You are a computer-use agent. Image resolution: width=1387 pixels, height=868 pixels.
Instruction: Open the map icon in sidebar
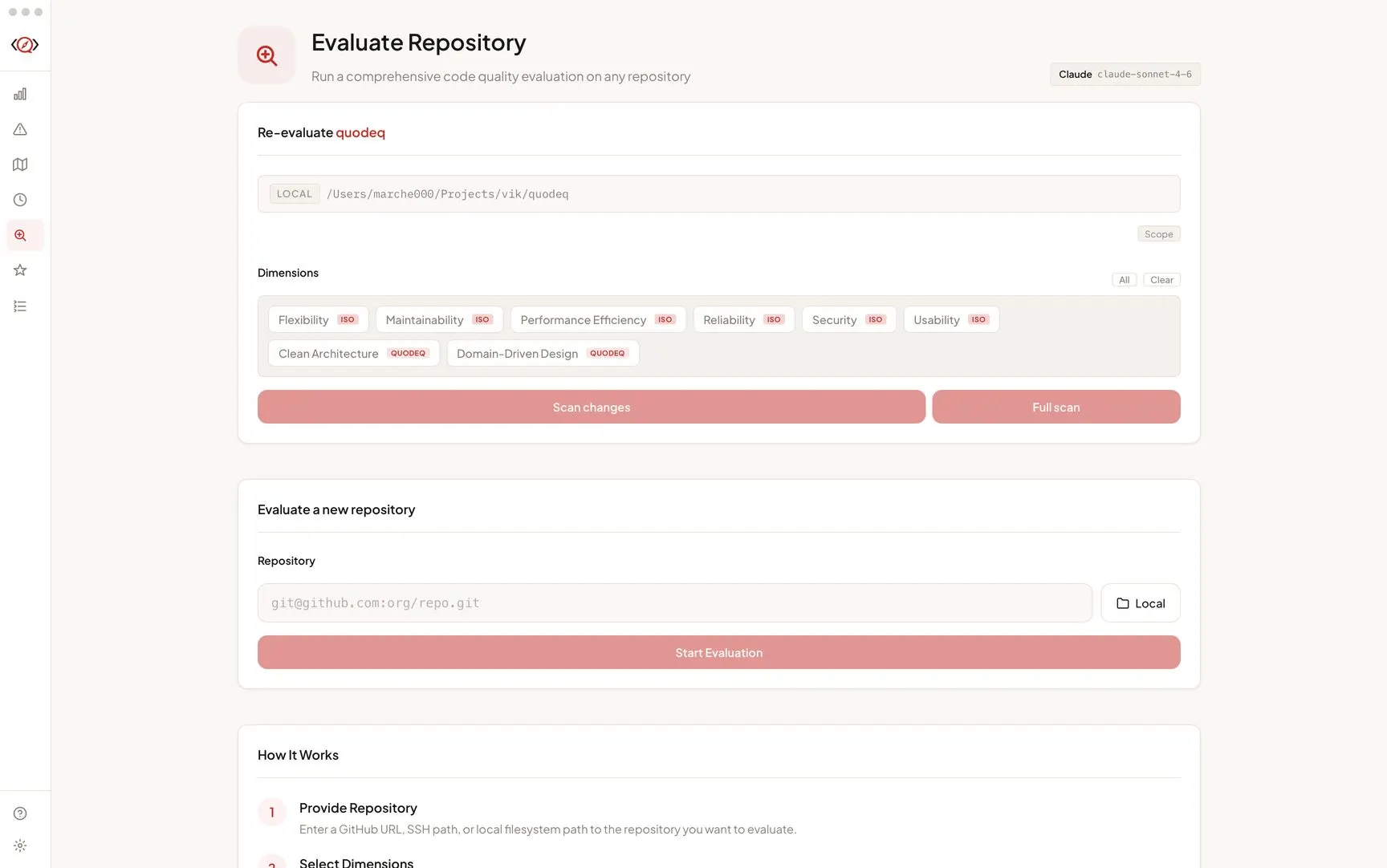point(20,164)
